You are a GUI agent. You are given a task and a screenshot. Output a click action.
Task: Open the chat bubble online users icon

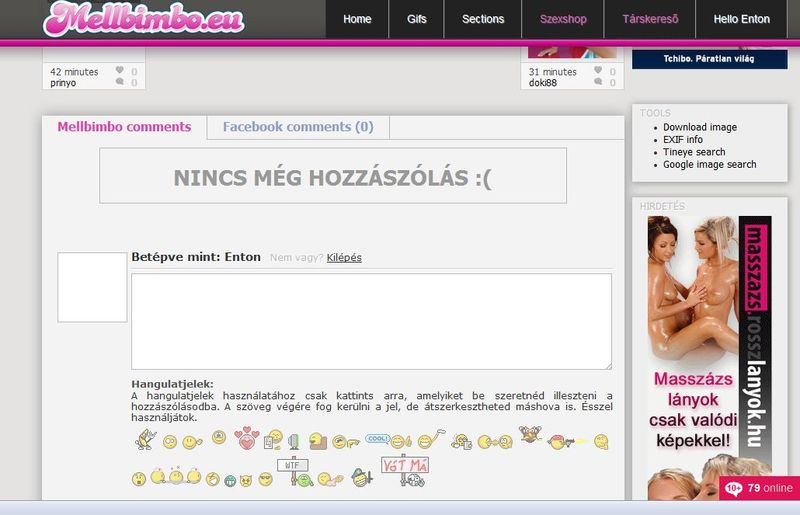[x=734, y=488]
